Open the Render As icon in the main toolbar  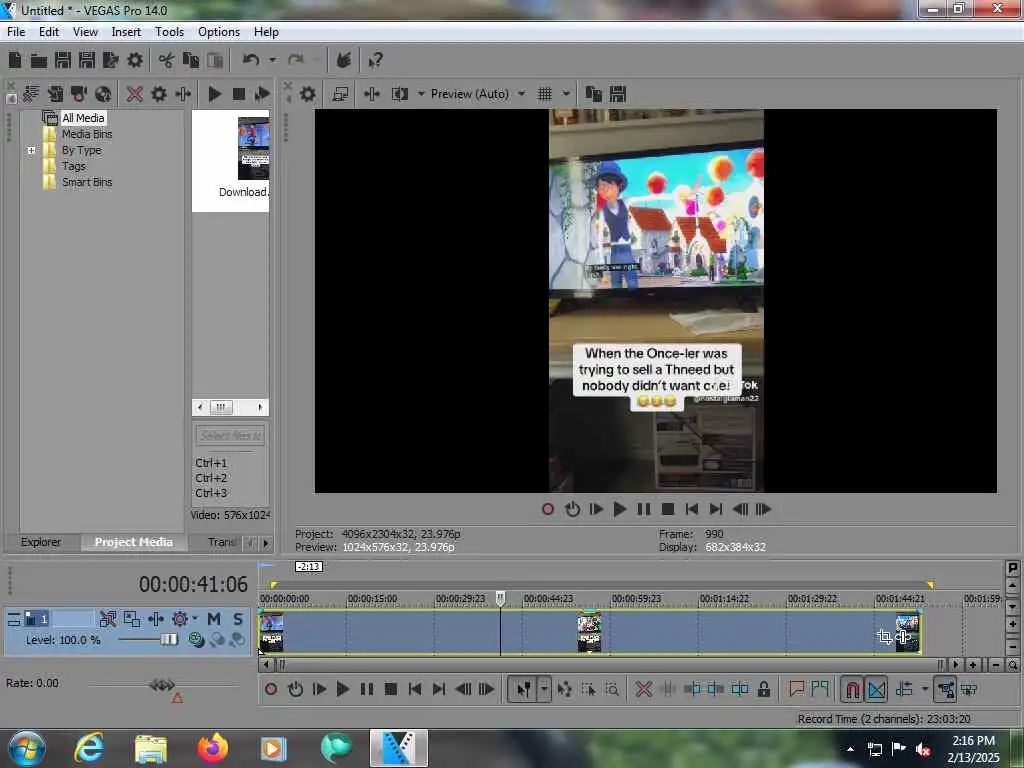coord(111,60)
